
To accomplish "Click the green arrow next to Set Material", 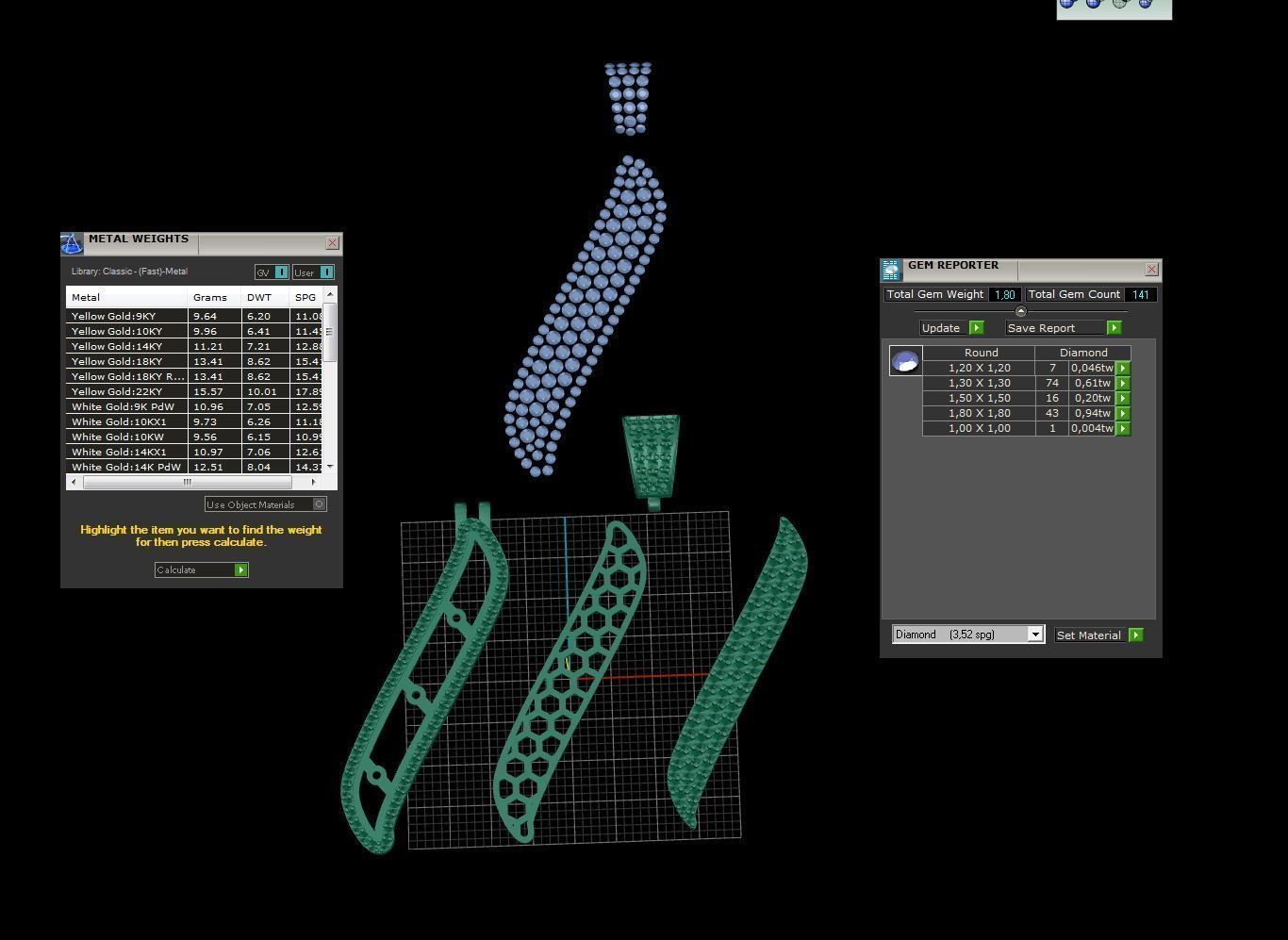I will (1136, 635).
